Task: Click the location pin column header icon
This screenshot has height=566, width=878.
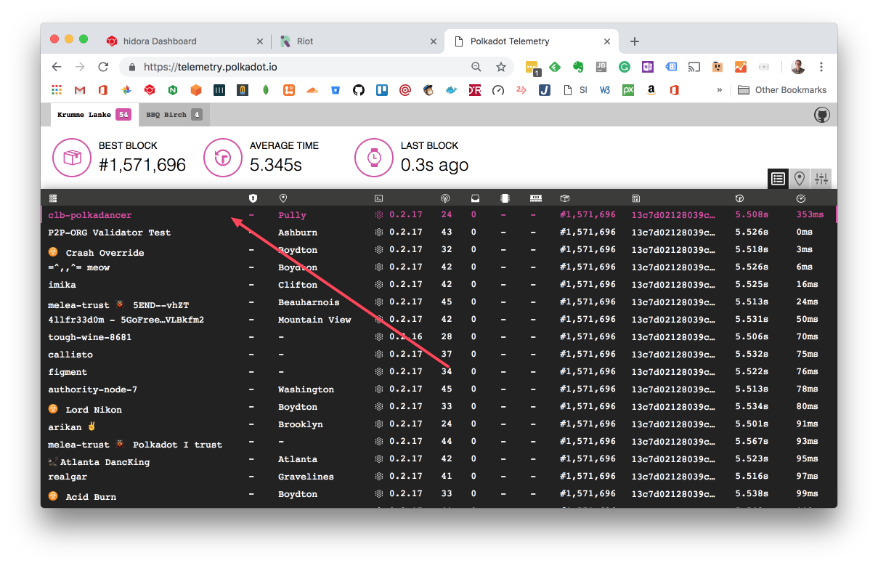Action: coord(283,198)
